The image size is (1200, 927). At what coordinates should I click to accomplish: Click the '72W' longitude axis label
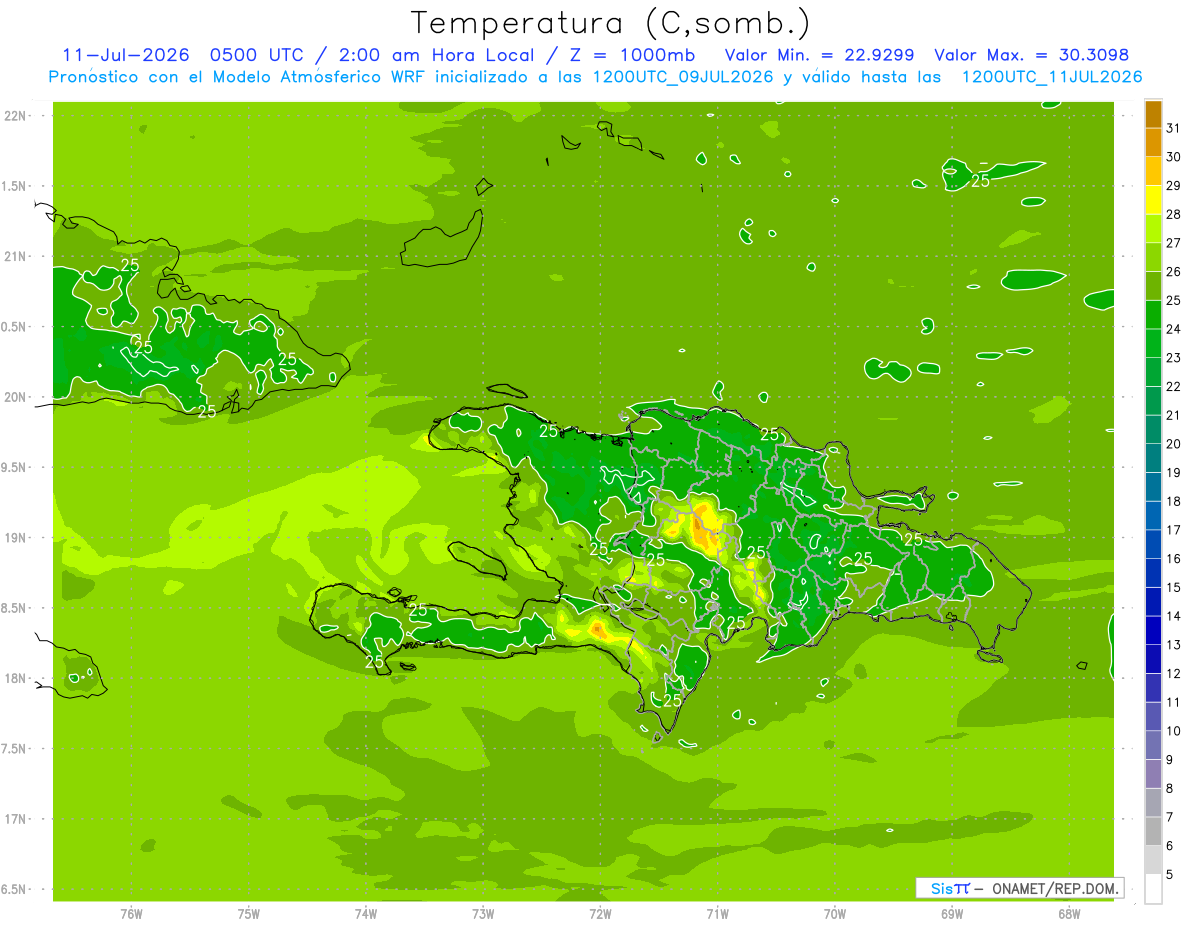600,914
